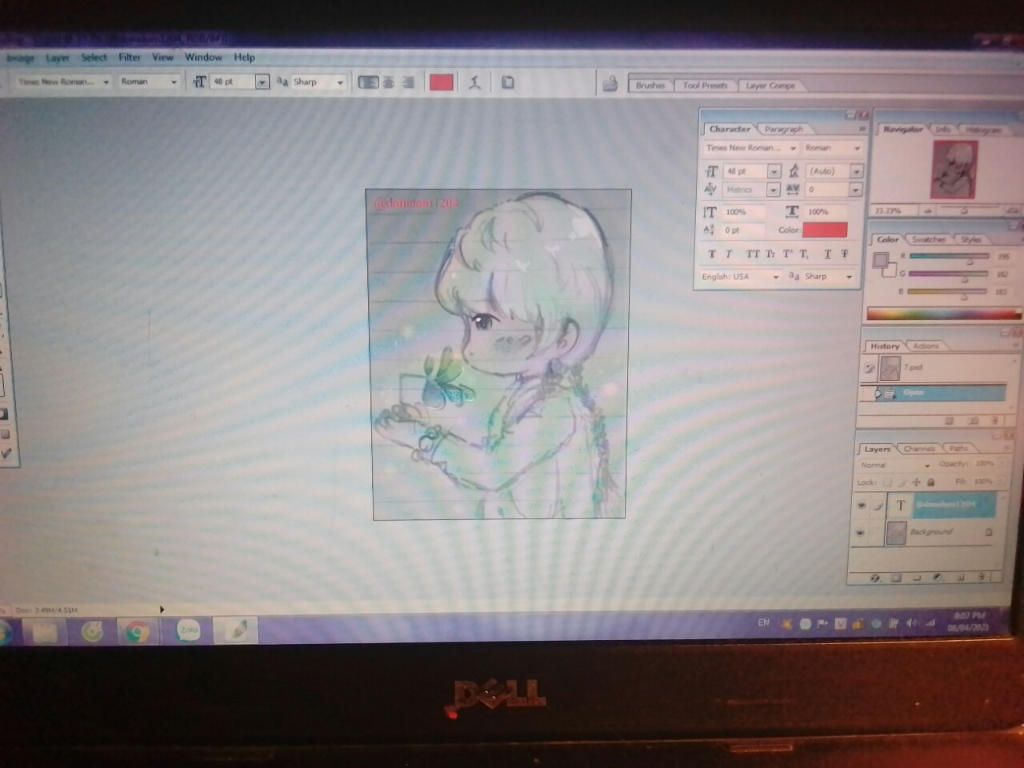Open the Select menu

click(93, 57)
